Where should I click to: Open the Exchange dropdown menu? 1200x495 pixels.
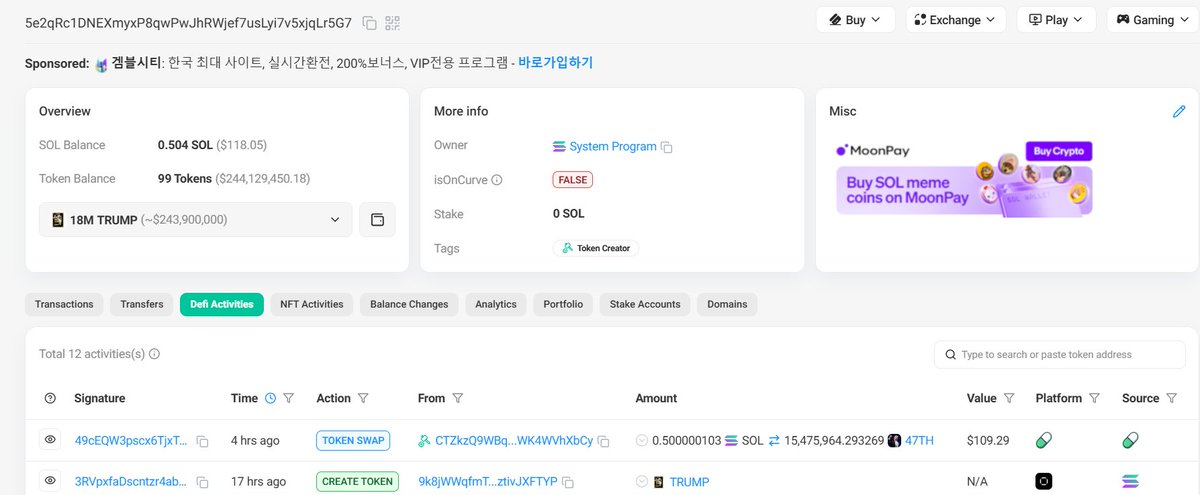click(x=956, y=20)
